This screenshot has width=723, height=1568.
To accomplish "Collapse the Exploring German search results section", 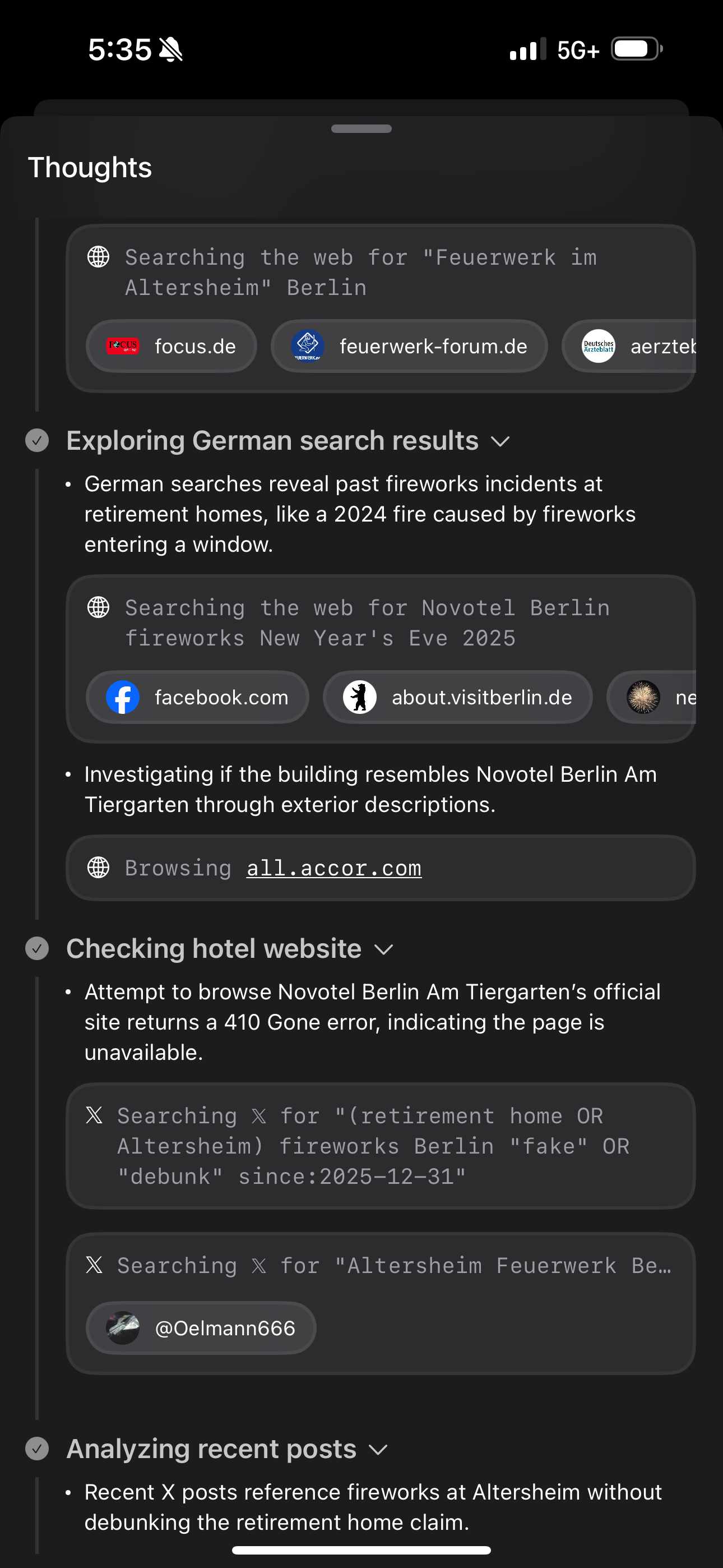I will click(x=500, y=441).
